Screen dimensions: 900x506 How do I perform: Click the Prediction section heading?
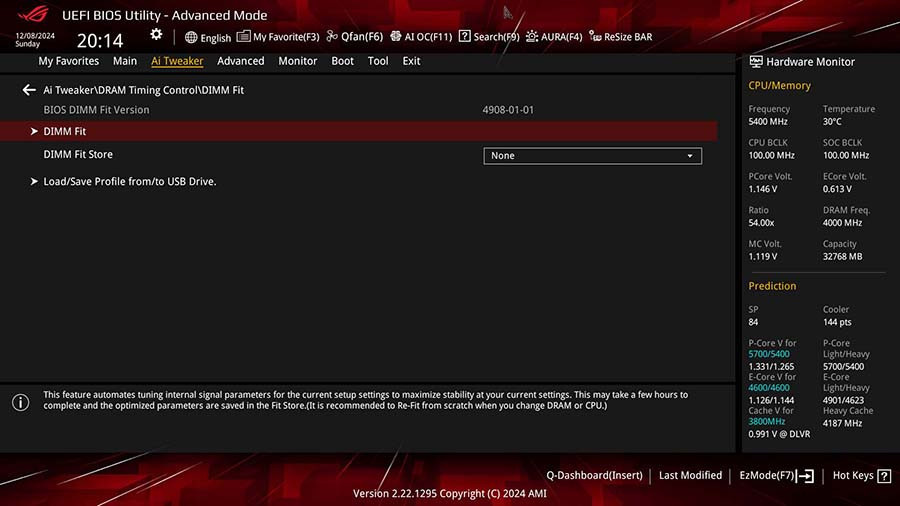[x=772, y=286]
